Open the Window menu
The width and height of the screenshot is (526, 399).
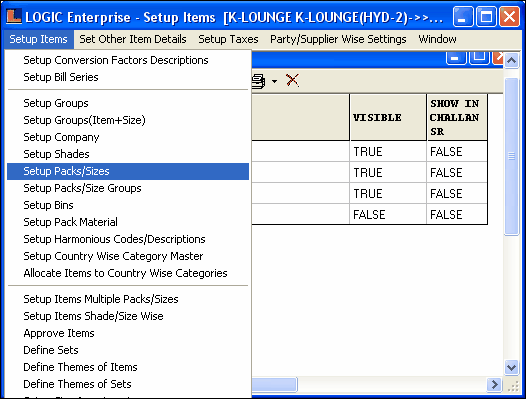[x=437, y=39]
